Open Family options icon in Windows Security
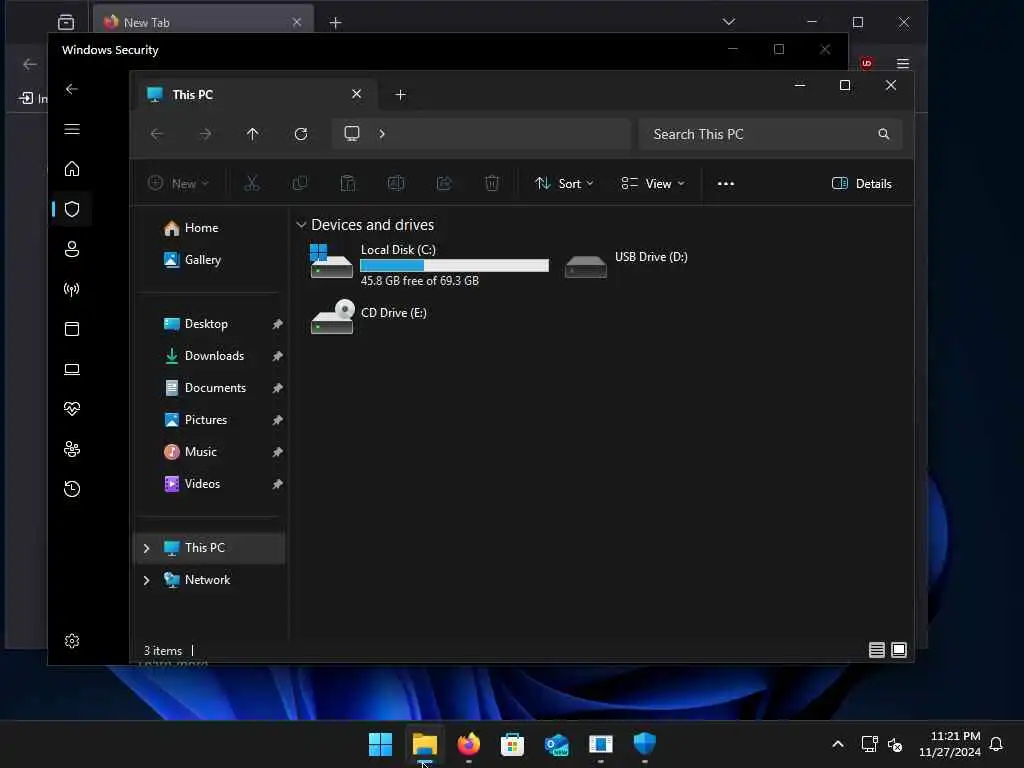 72,449
